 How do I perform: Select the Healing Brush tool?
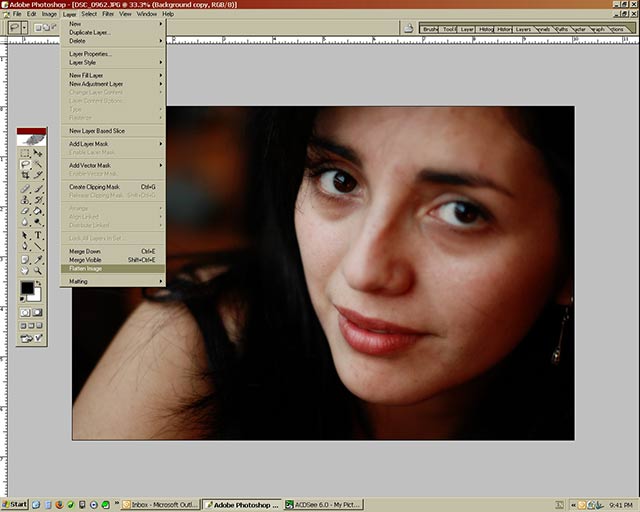pyautogui.click(x=25, y=189)
